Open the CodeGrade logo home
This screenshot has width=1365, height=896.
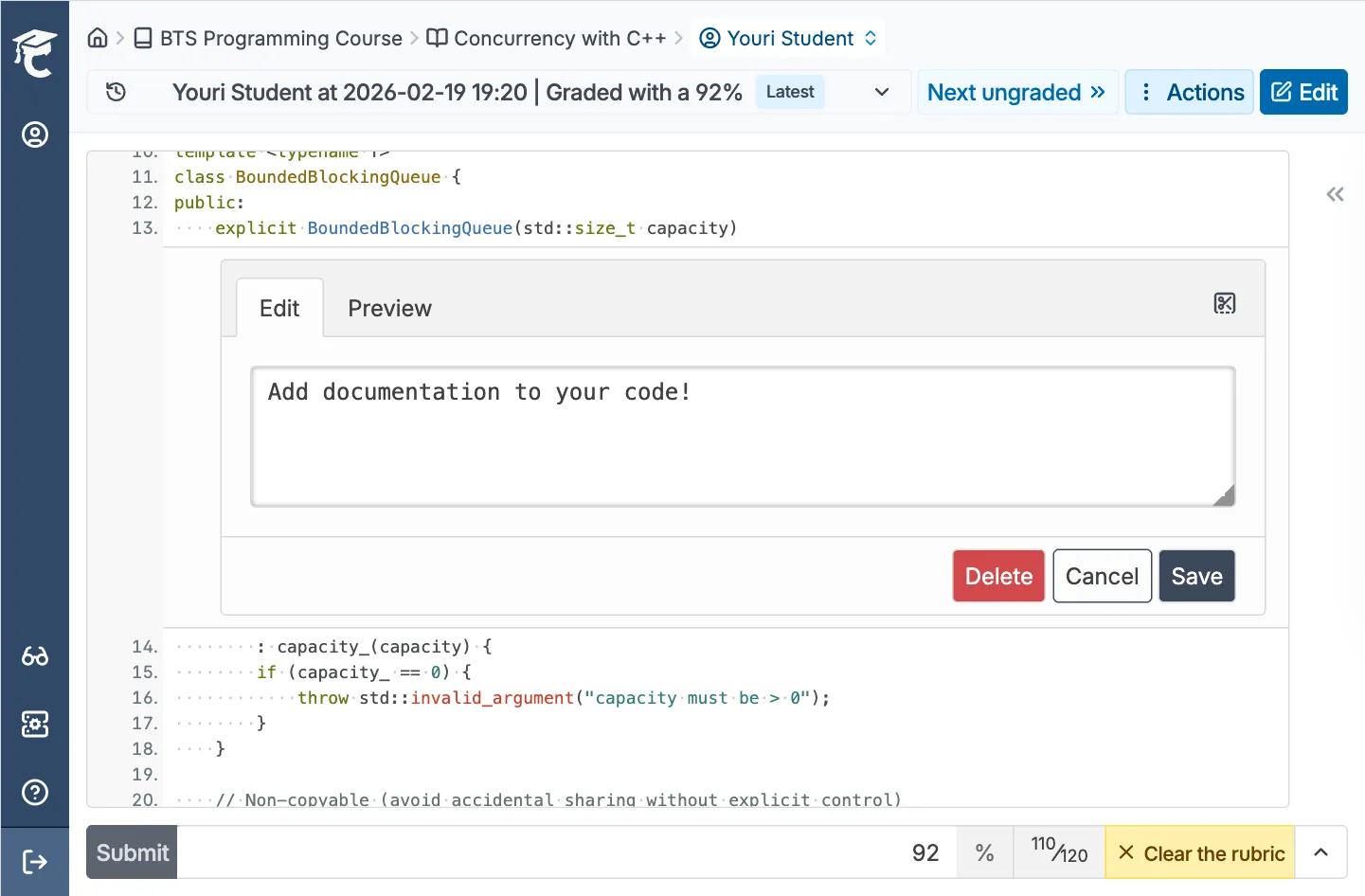coord(35,53)
